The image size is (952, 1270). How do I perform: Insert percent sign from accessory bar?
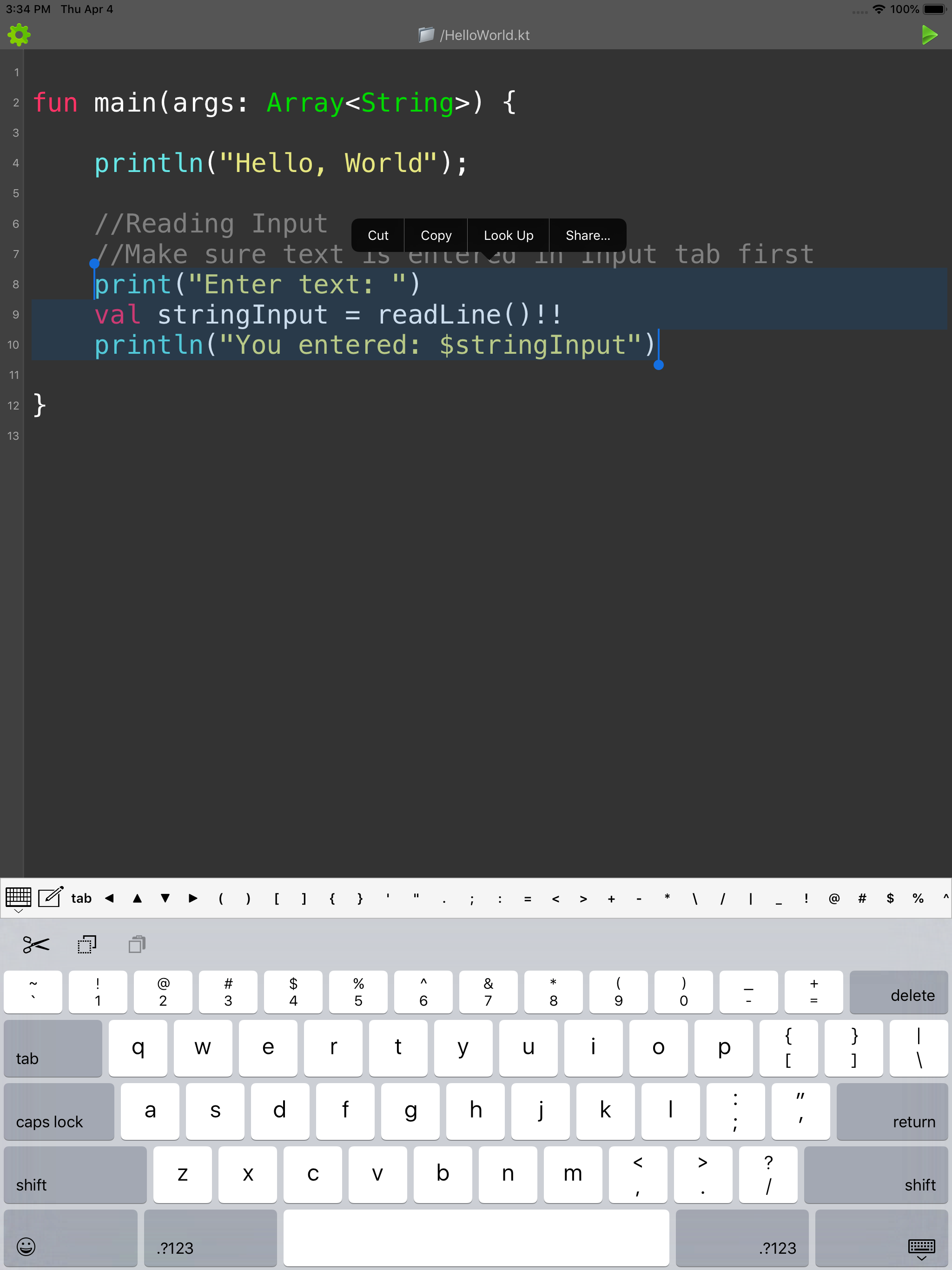click(918, 899)
